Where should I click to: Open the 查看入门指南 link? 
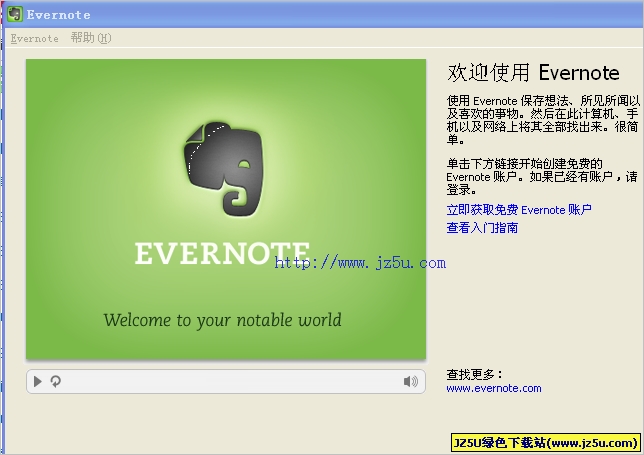click(482, 228)
